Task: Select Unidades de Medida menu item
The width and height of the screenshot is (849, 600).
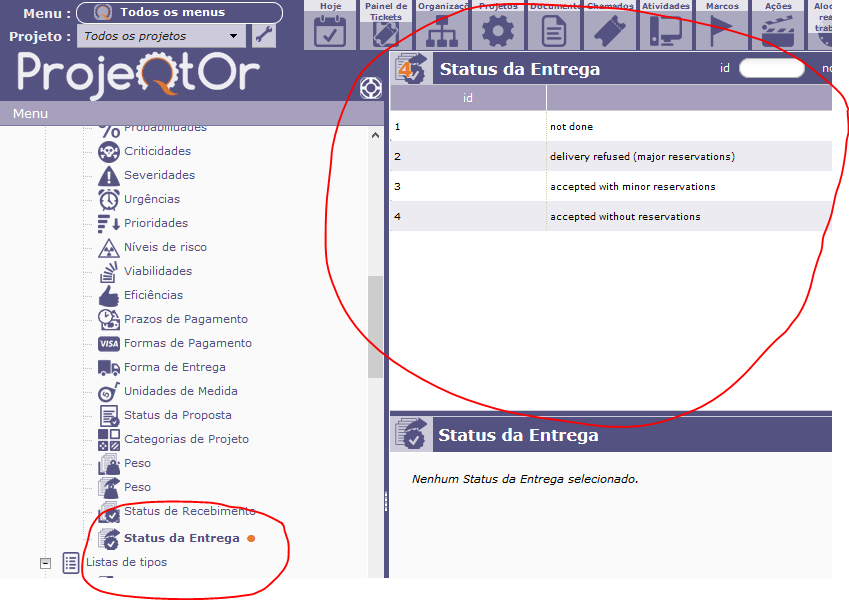Action: pyautogui.click(x=180, y=391)
